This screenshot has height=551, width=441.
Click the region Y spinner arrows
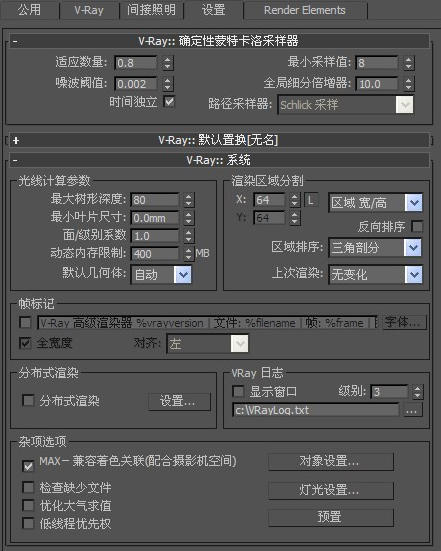[x=295, y=218]
